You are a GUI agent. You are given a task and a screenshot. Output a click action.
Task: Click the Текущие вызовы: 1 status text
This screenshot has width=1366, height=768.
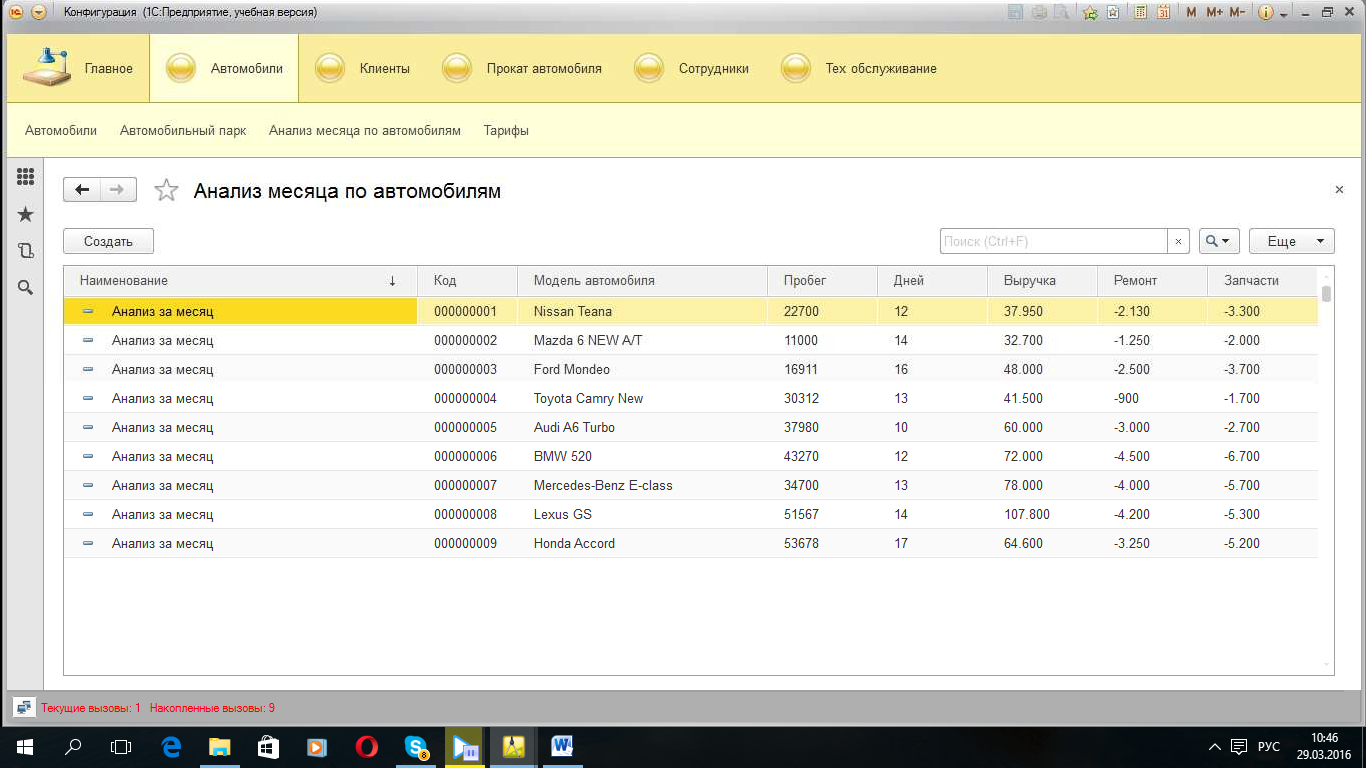[91, 708]
